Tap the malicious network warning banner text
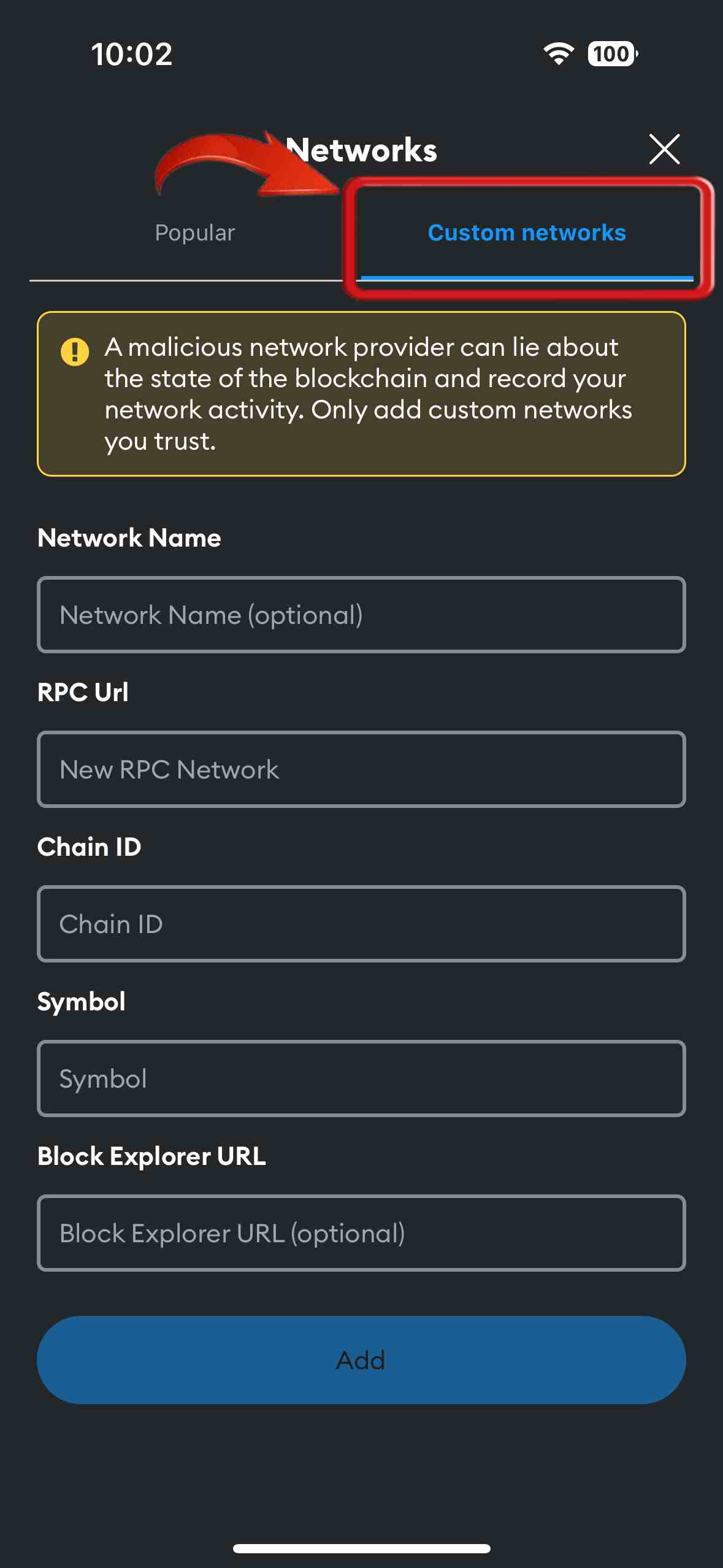This screenshot has height=1568, width=723. click(x=368, y=394)
